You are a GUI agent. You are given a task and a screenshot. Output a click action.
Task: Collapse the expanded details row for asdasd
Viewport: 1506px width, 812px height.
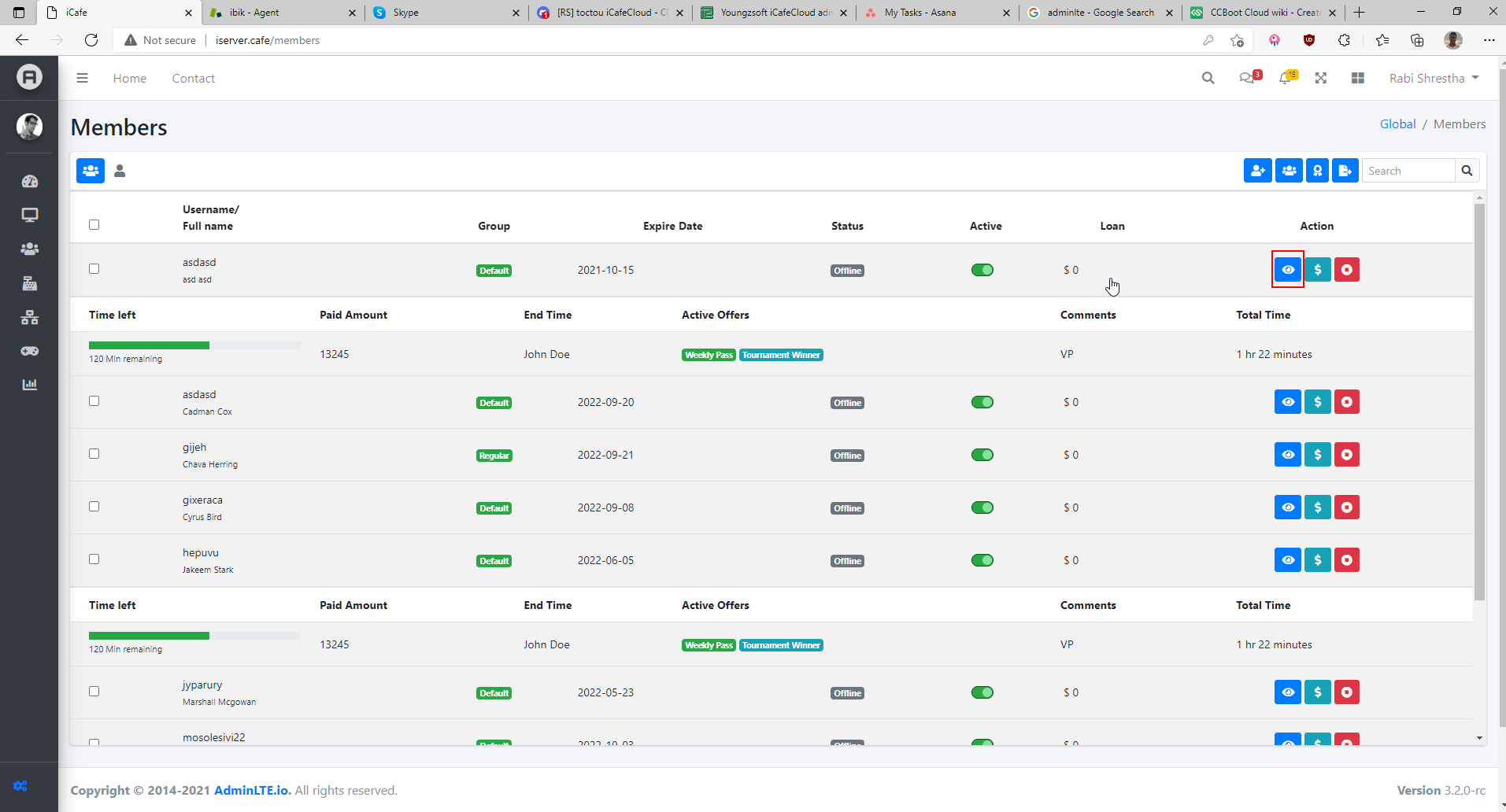click(1287, 269)
